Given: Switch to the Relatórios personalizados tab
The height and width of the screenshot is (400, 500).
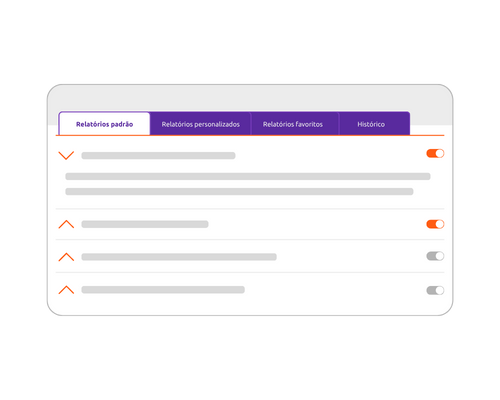Looking at the screenshot, I should [x=200, y=124].
